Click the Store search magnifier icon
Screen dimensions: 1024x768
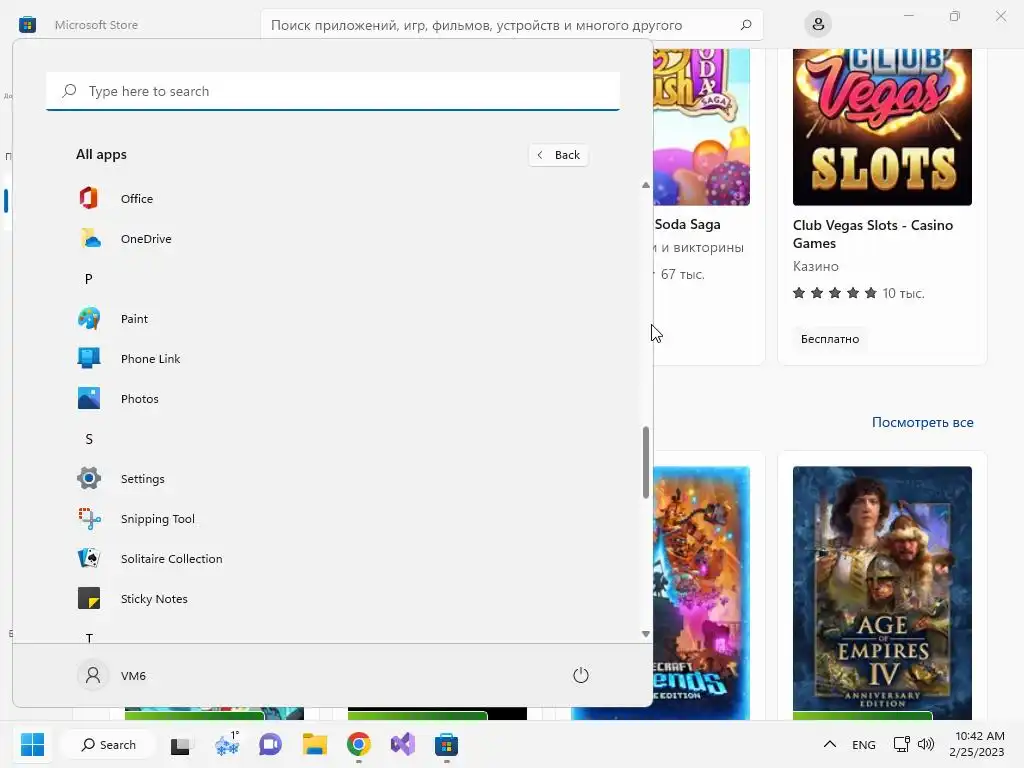tap(746, 25)
